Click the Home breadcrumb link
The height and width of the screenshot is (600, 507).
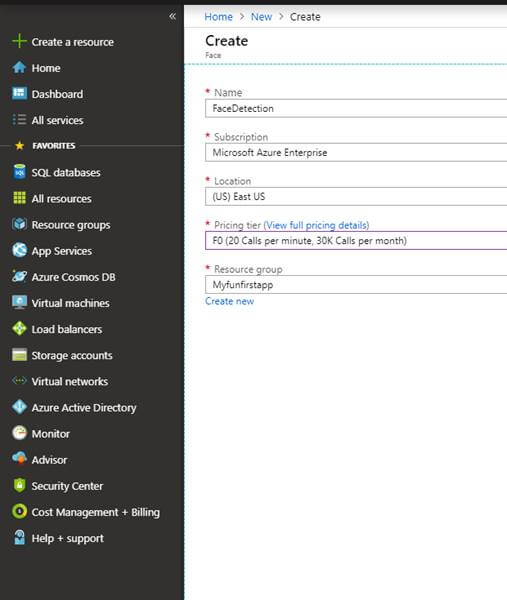[218, 17]
